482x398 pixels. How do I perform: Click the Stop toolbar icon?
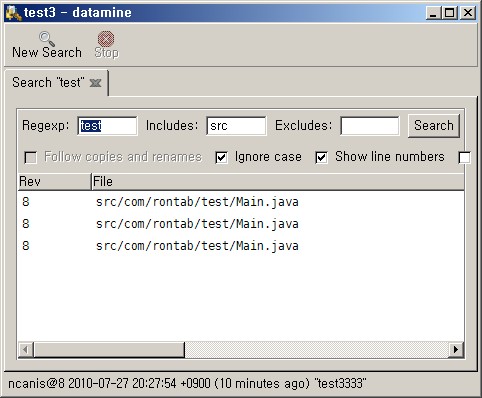(x=106, y=39)
